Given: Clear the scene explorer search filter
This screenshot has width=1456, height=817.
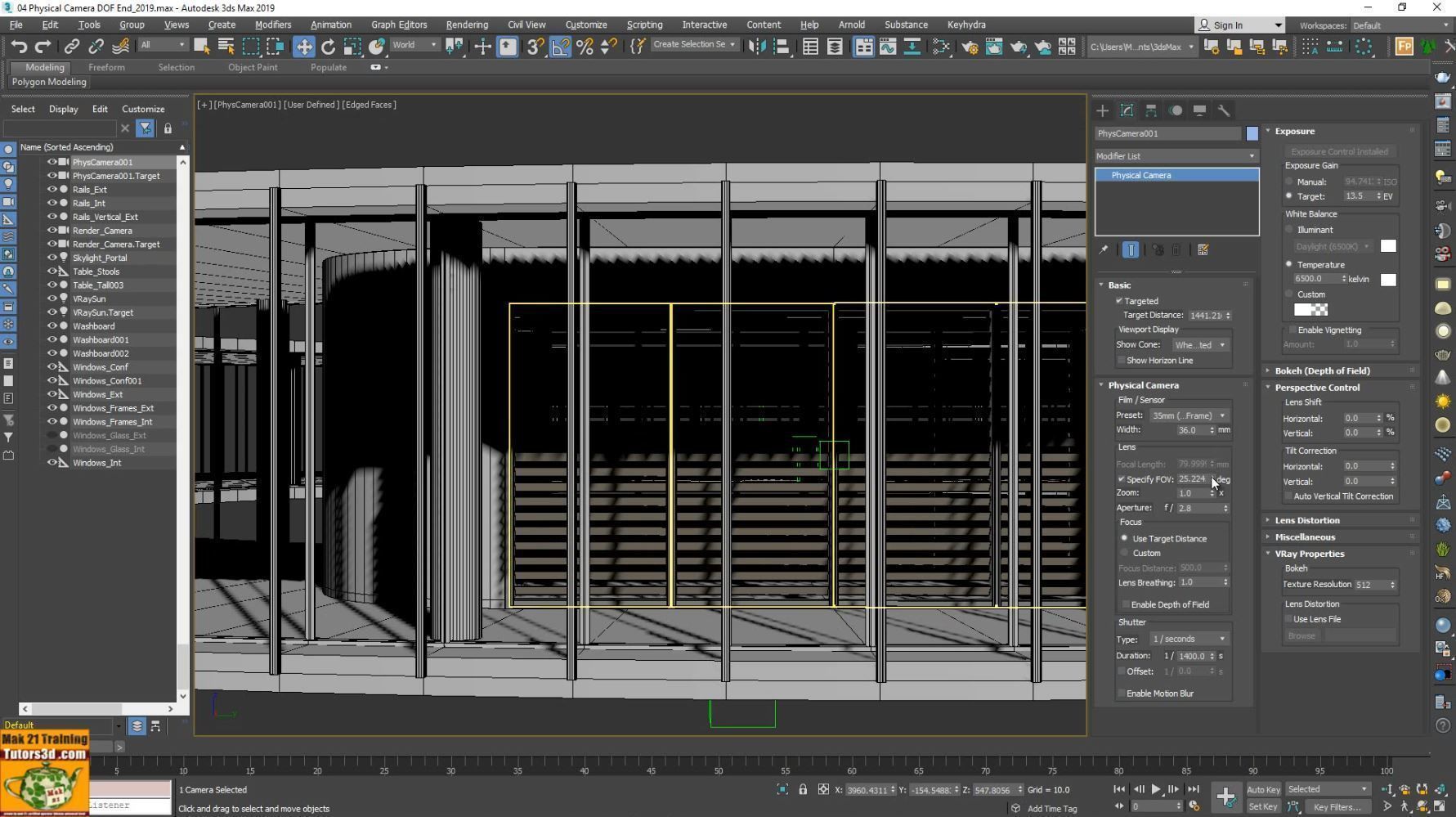Looking at the screenshot, I should (x=125, y=128).
